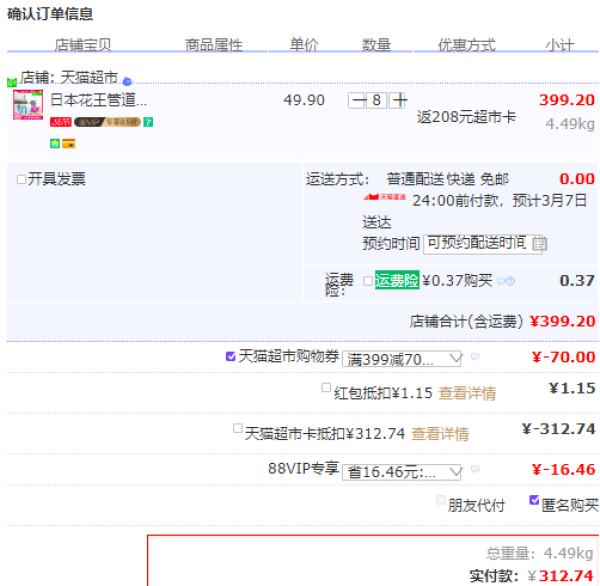Click the ¥-70.00 coupon discount amount
Image resolution: width=600 pixels, height=586 pixels.
564,357
